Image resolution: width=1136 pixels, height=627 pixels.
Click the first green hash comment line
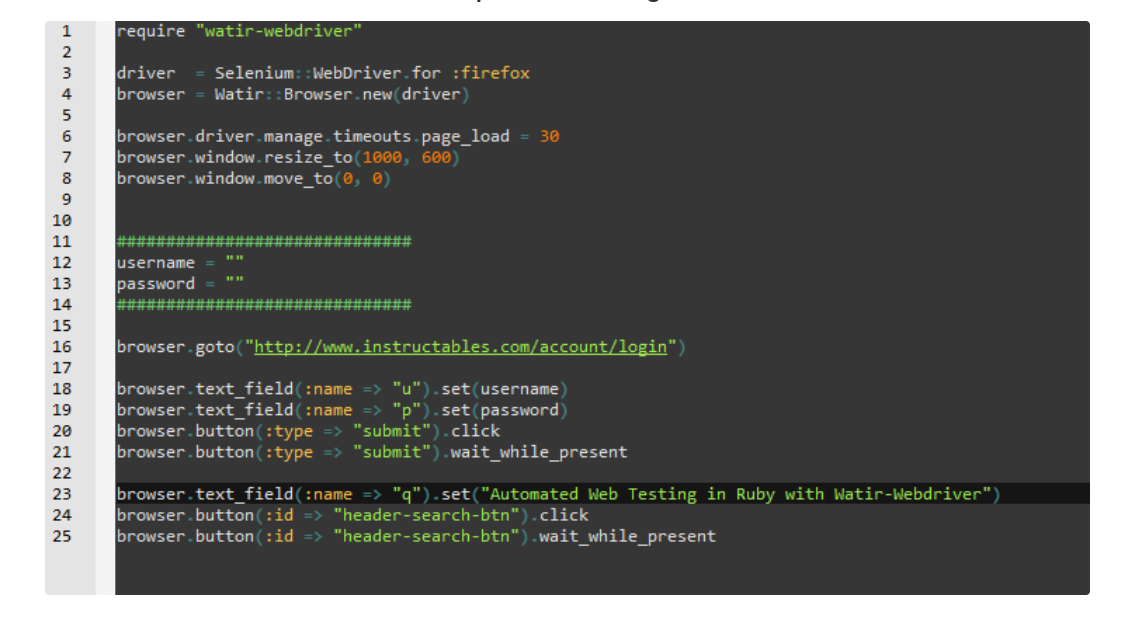click(264, 241)
